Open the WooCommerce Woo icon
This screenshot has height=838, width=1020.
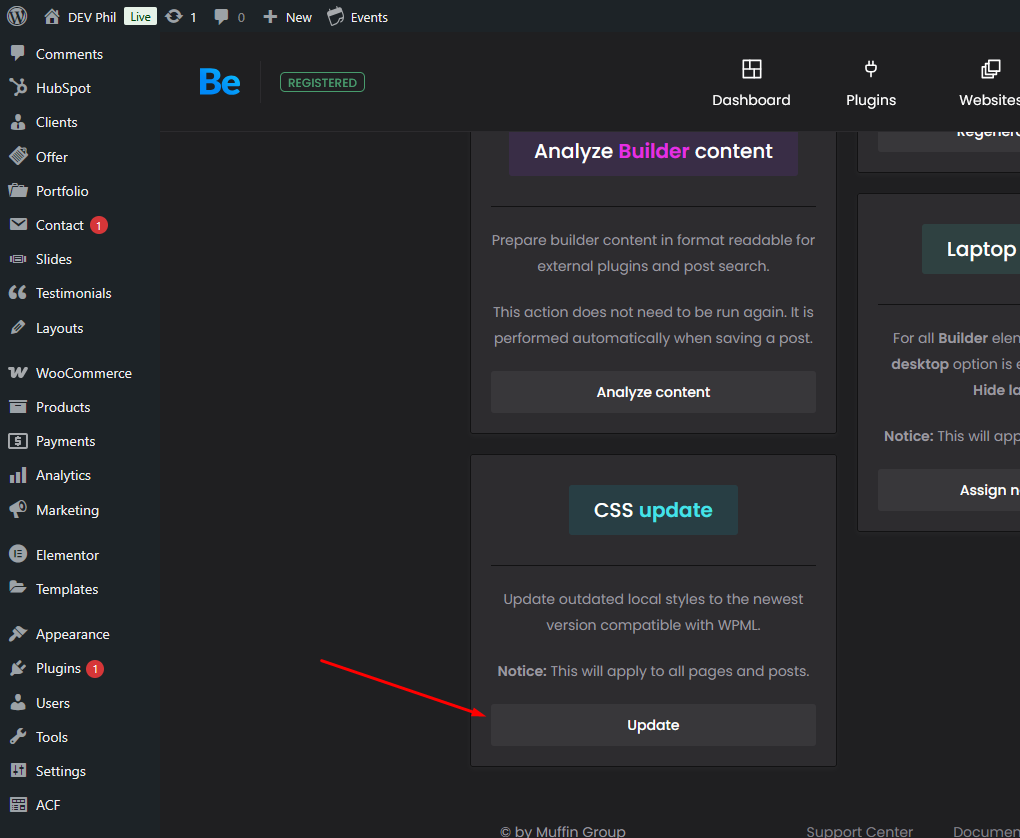[18, 373]
